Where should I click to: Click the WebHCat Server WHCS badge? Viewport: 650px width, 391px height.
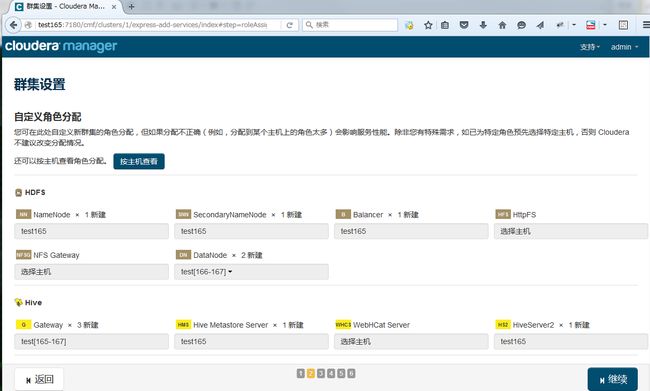(x=343, y=324)
